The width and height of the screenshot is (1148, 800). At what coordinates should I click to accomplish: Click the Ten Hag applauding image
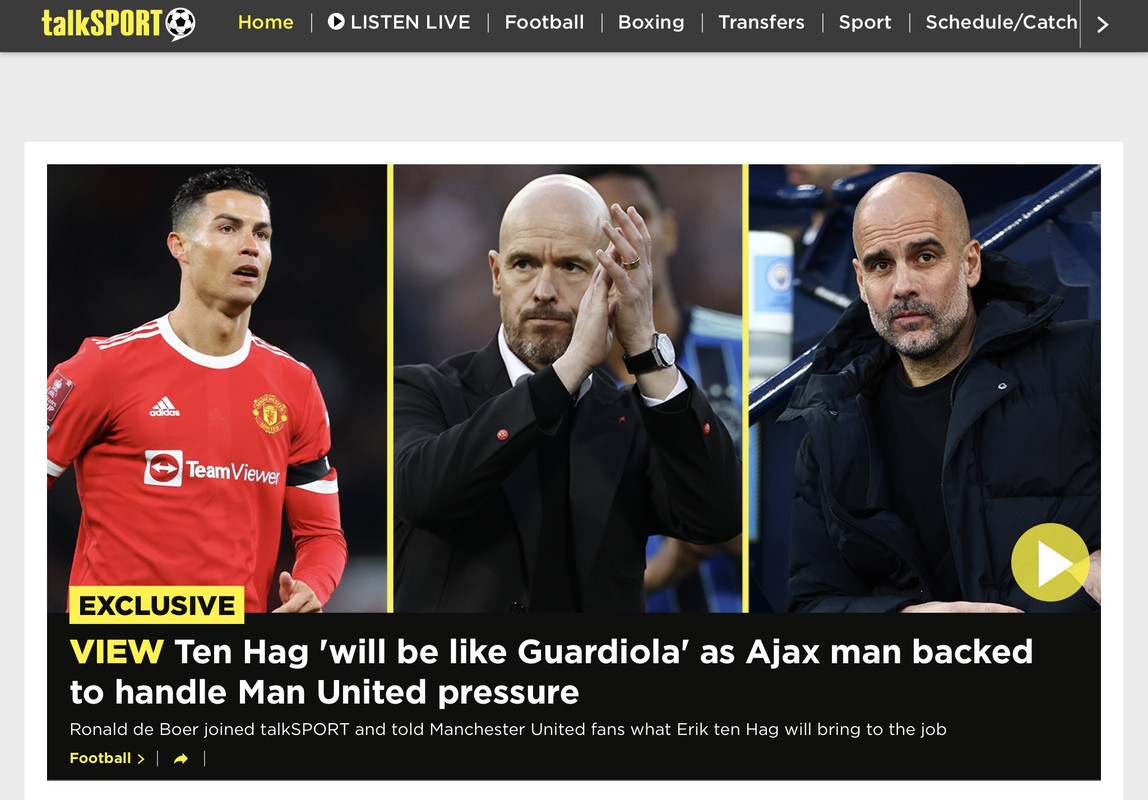click(568, 388)
